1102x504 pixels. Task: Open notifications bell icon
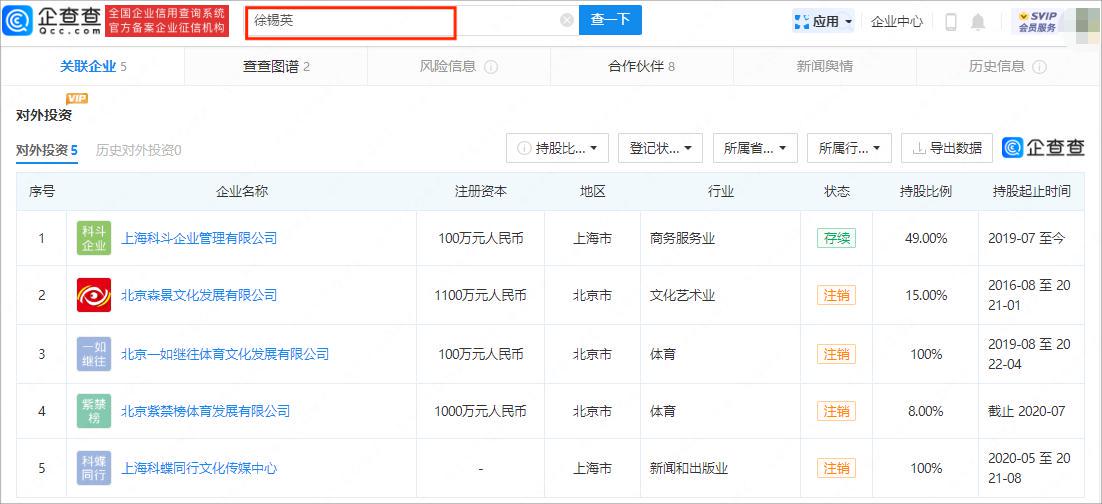(x=978, y=21)
